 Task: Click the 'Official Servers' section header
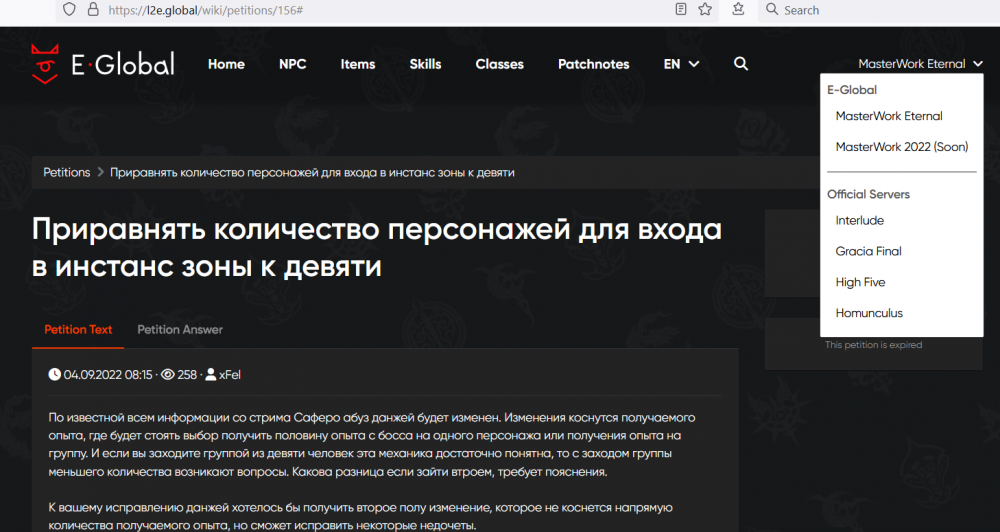[868, 194]
